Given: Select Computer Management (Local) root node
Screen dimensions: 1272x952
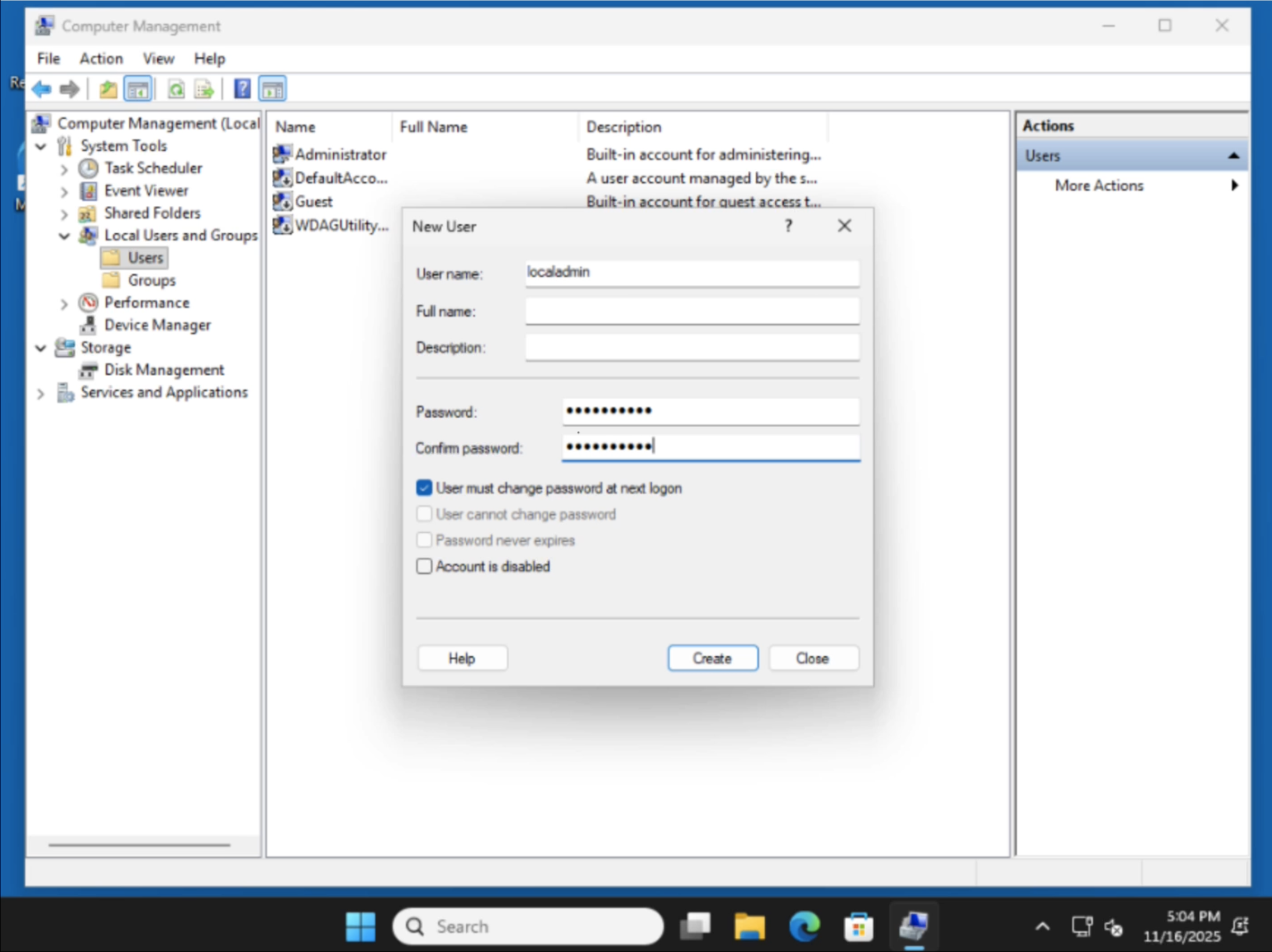Looking at the screenshot, I should (159, 123).
